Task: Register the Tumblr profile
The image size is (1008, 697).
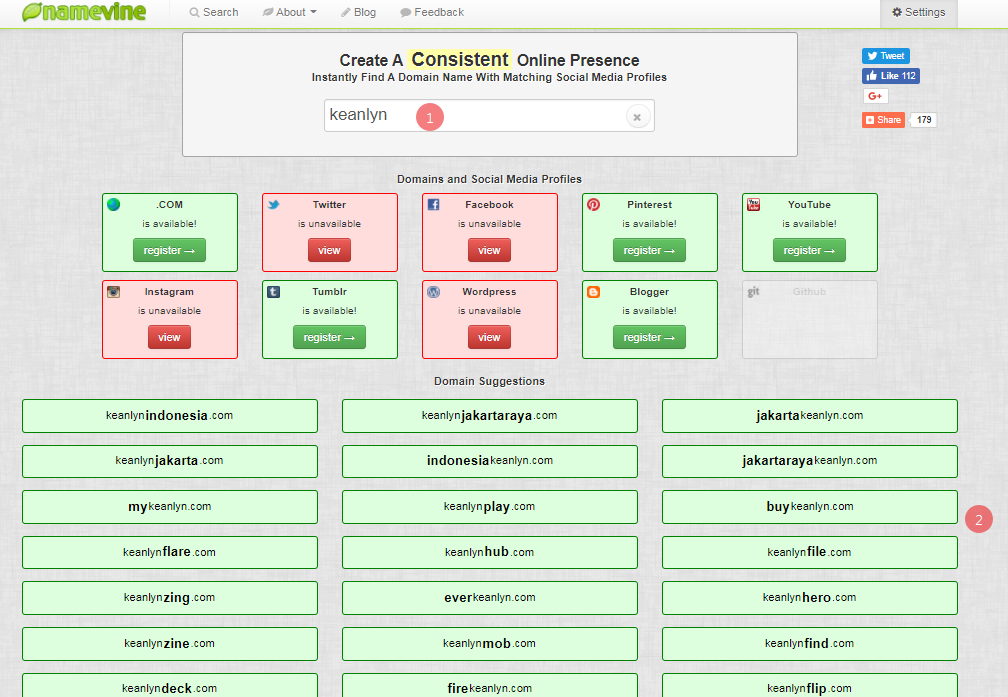Action: pyautogui.click(x=329, y=337)
